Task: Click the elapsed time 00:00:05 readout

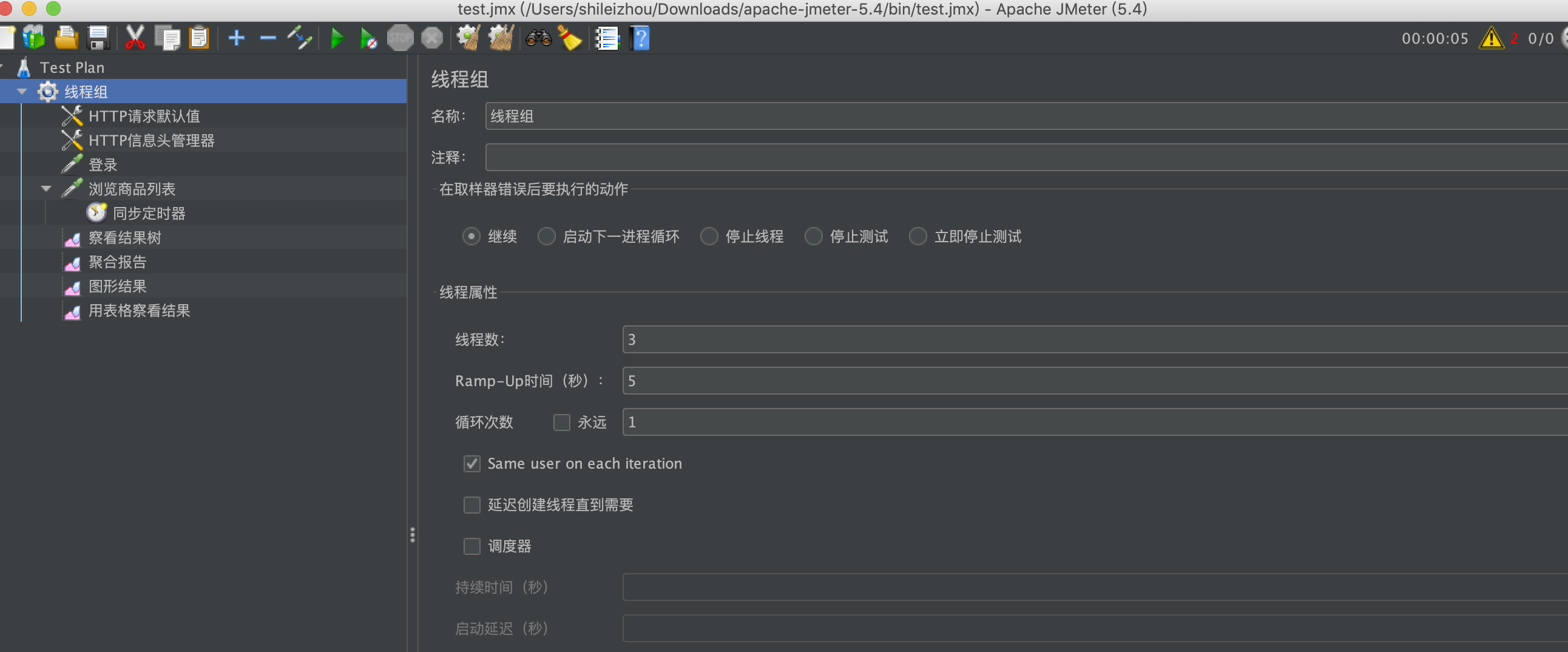Action: pyautogui.click(x=1435, y=38)
